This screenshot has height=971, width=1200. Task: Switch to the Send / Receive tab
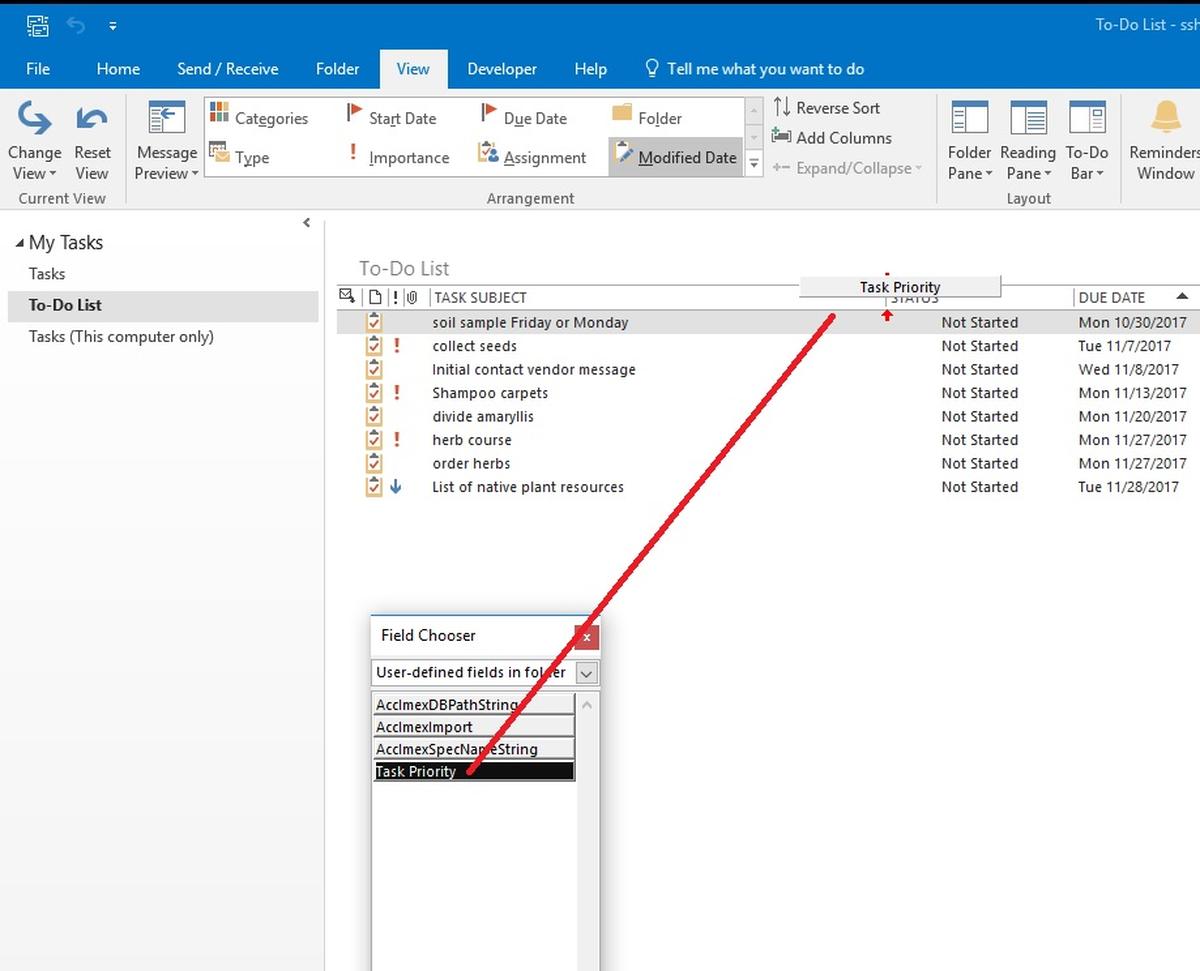coord(227,69)
